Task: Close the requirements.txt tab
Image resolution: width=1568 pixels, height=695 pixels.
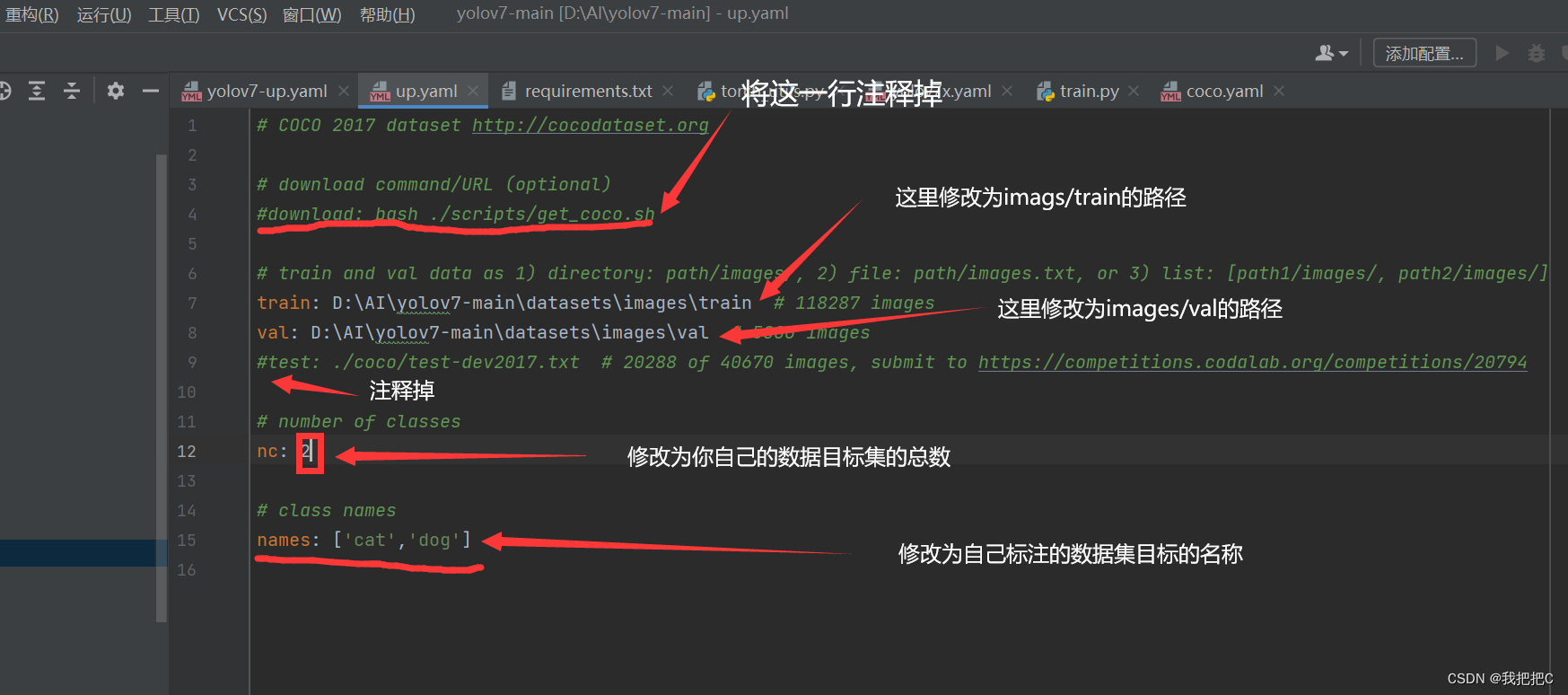Action: pyautogui.click(x=668, y=91)
